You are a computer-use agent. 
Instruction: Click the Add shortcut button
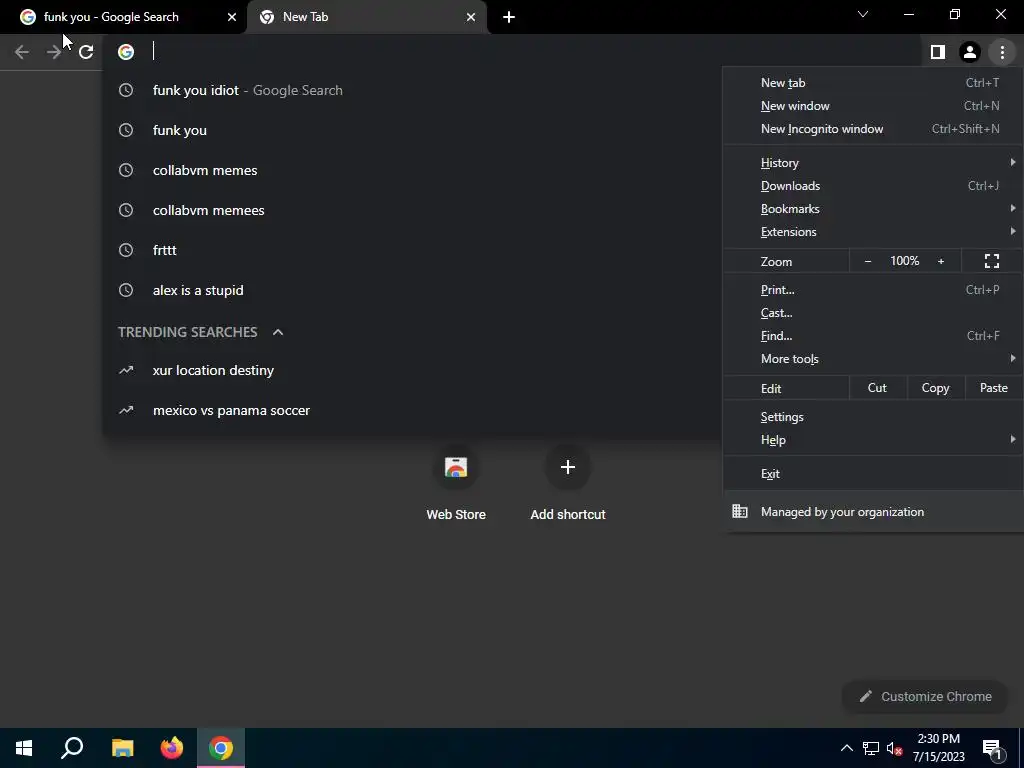pos(568,483)
